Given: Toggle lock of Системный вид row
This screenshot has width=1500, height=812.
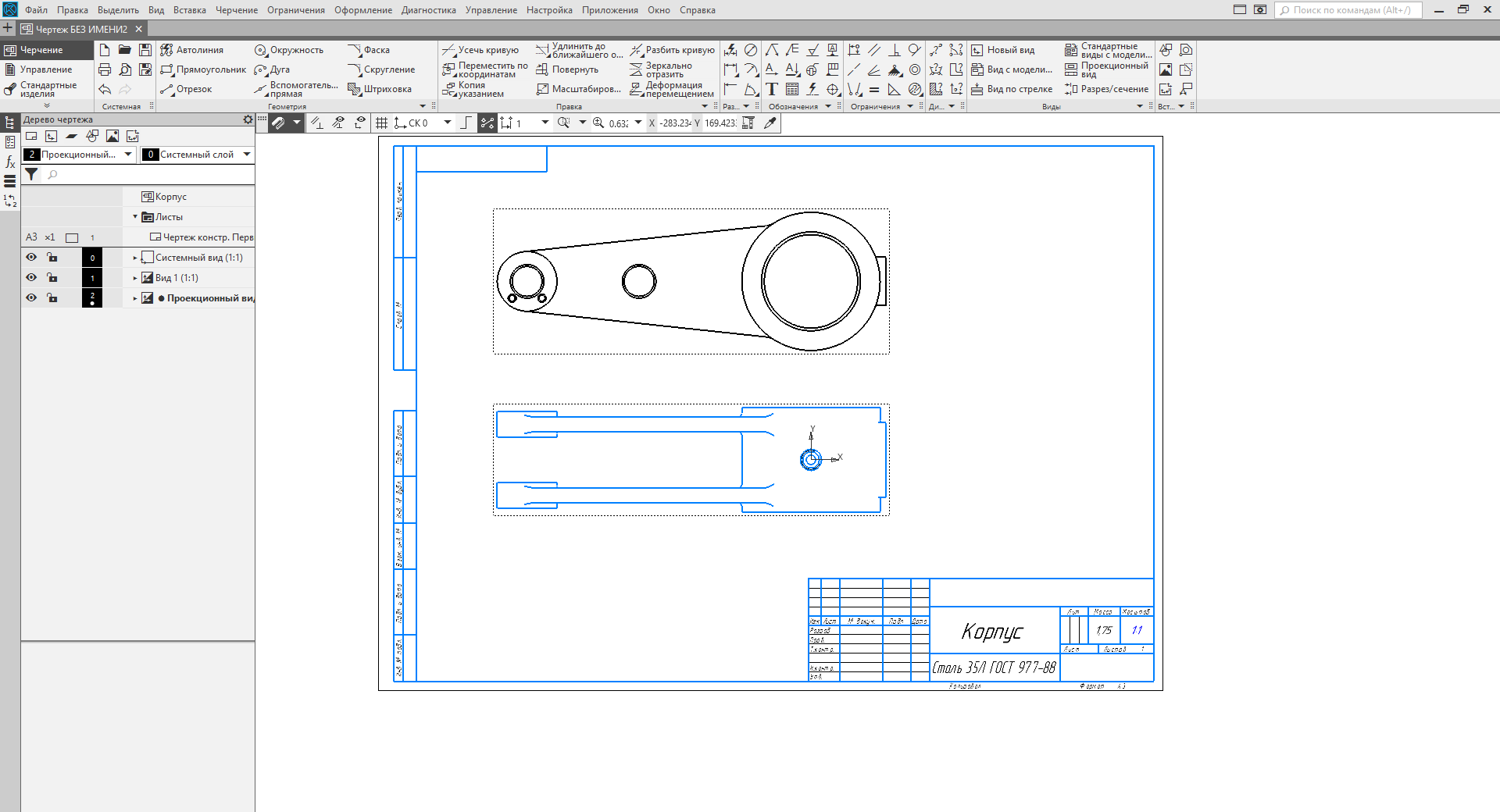Looking at the screenshot, I should pyautogui.click(x=52, y=257).
